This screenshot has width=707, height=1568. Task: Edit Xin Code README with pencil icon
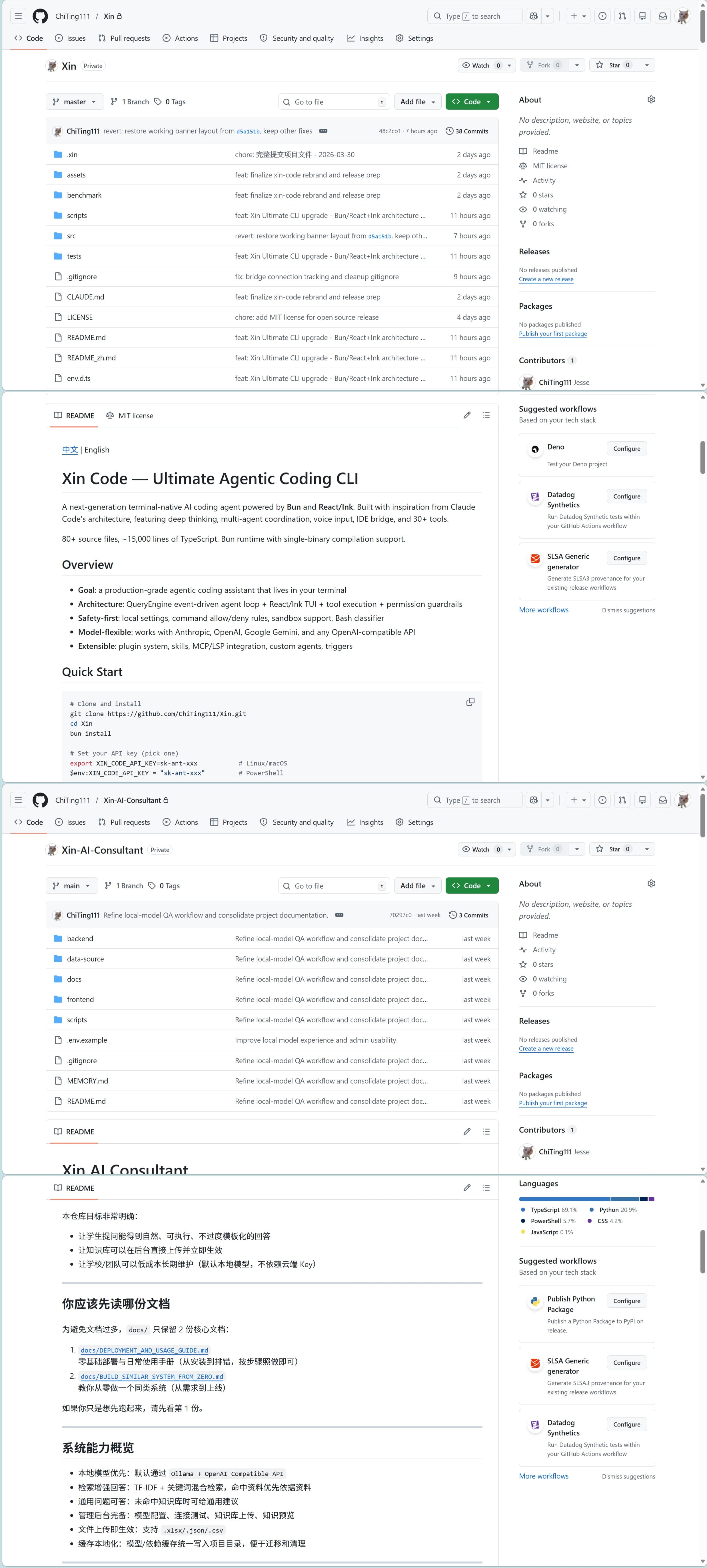coord(467,415)
